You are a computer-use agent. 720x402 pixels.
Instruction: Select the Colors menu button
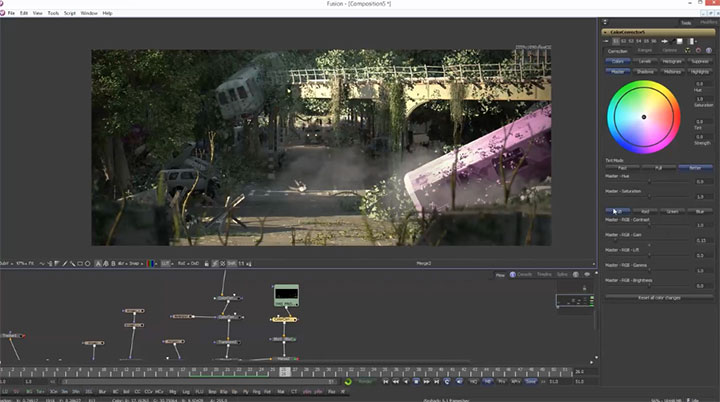[x=618, y=61]
